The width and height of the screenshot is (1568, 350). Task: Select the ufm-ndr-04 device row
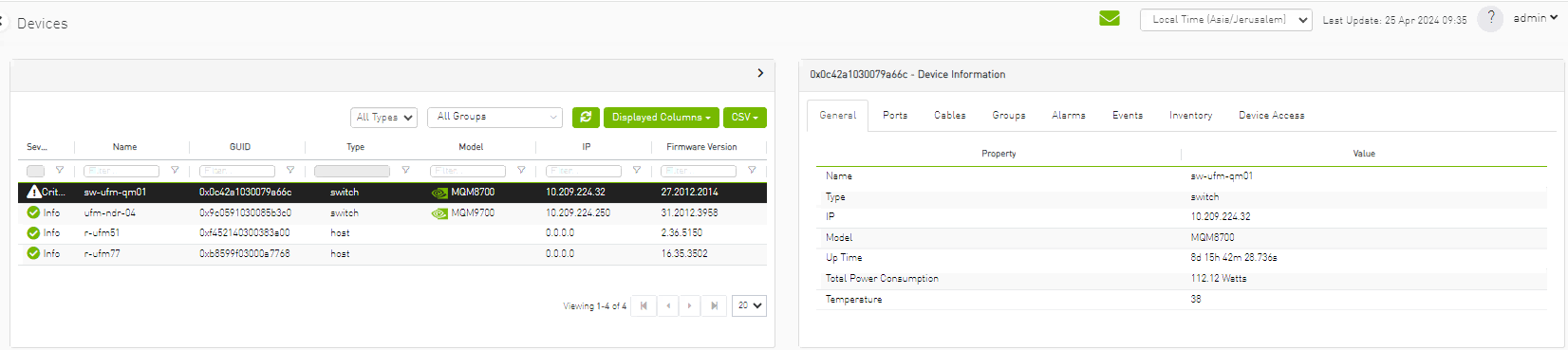pos(392,212)
